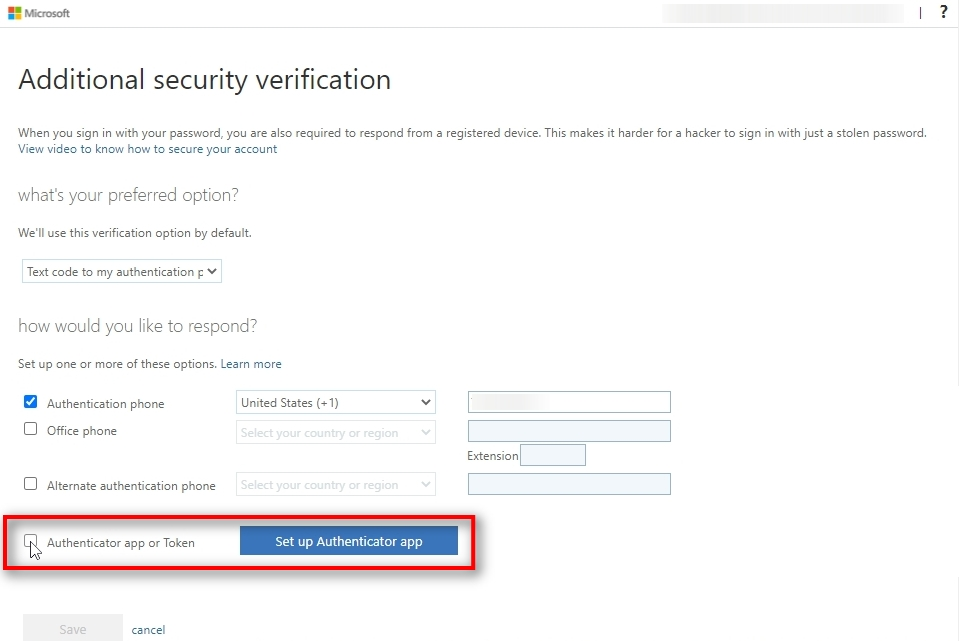Open the Office phone country dropdown
The height and width of the screenshot is (641, 959).
point(336,432)
